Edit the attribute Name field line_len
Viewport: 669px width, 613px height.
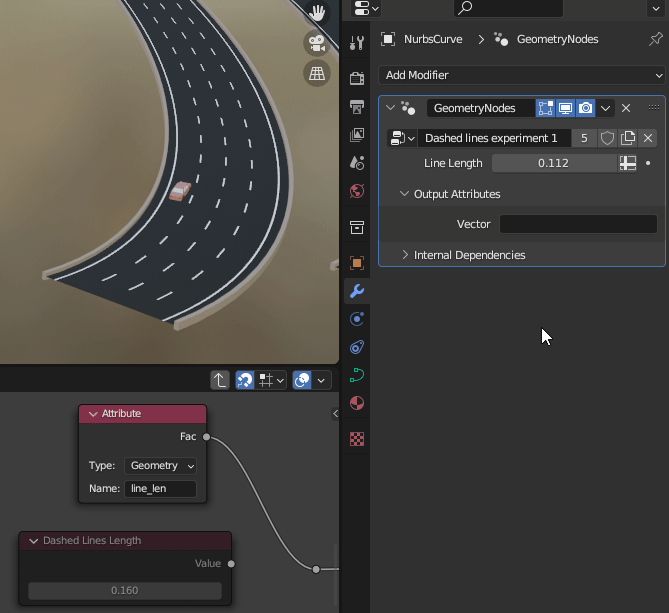160,489
